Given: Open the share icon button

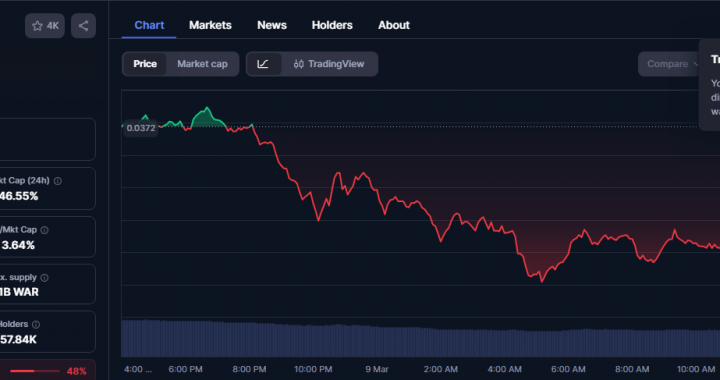Looking at the screenshot, I should 83,26.
